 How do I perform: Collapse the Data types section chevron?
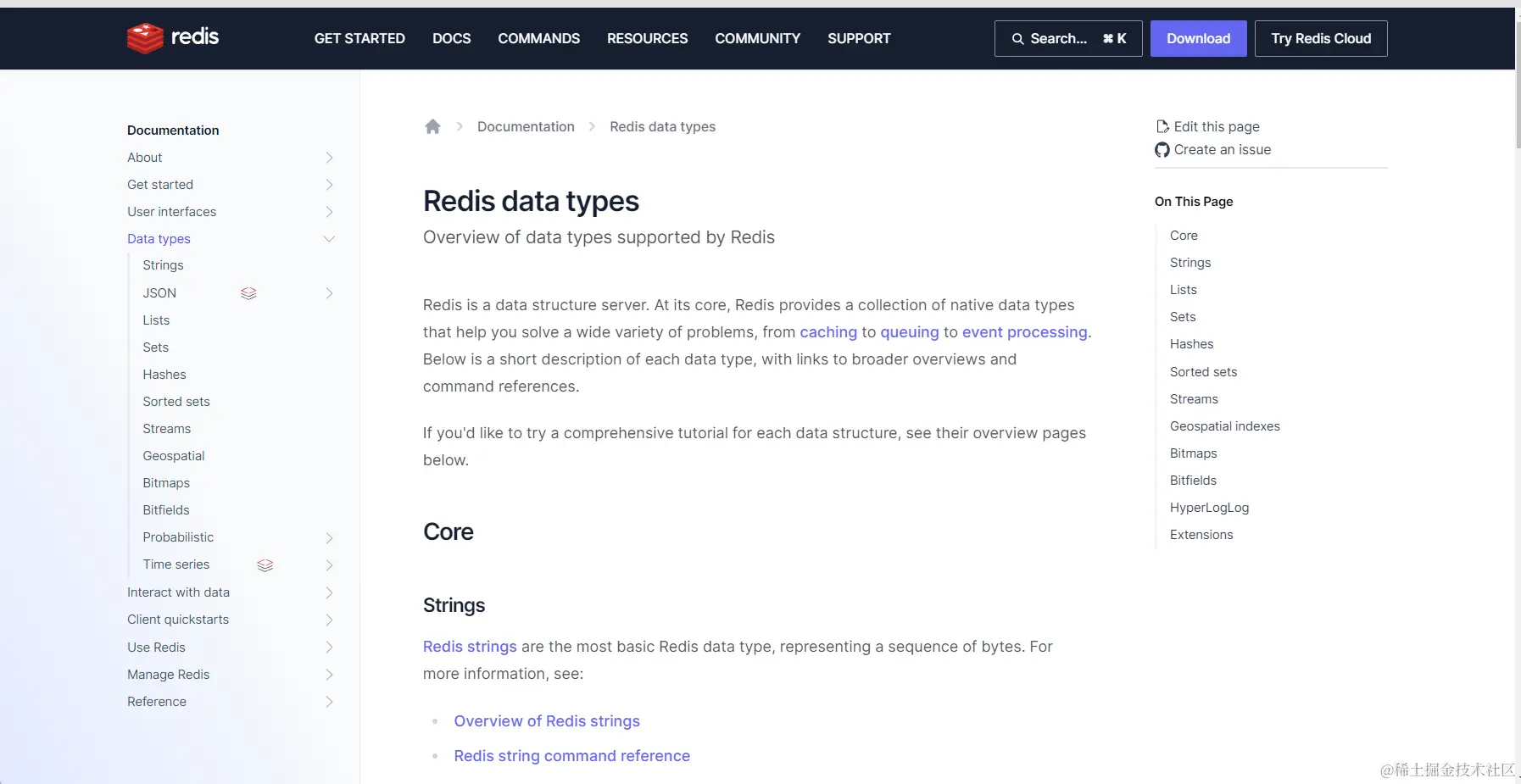click(x=329, y=239)
